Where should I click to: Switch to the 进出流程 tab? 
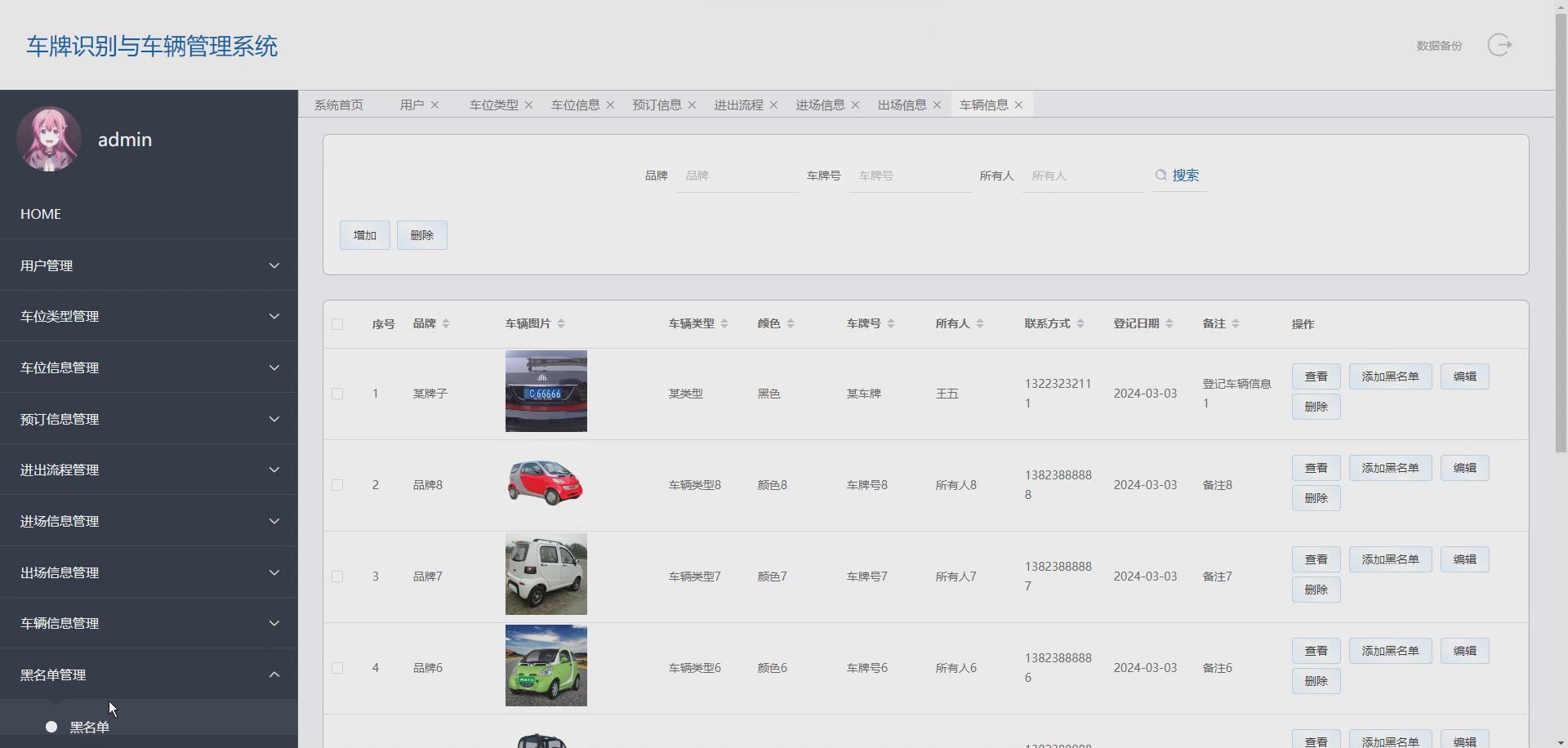[738, 105]
